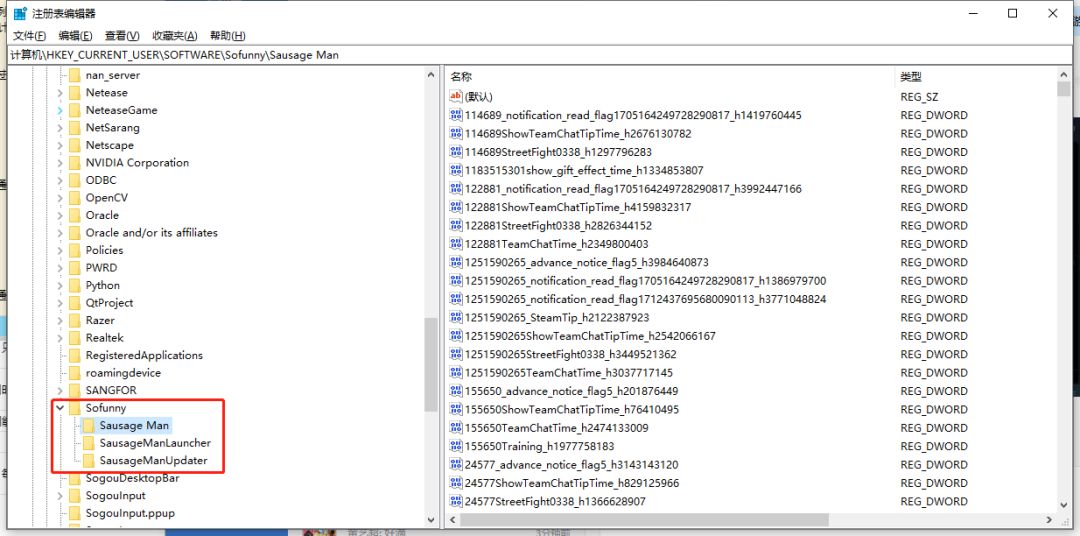Click folder icon next to Netease
Viewport: 1080px width, 536px height.
[74, 92]
